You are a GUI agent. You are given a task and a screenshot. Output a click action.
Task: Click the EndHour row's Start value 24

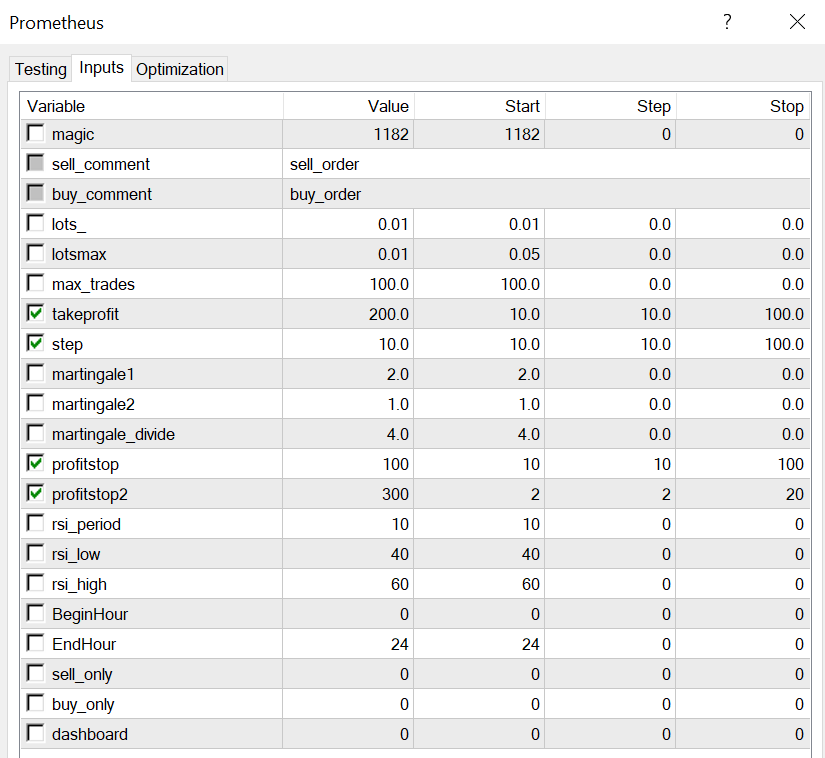click(479, 644)
